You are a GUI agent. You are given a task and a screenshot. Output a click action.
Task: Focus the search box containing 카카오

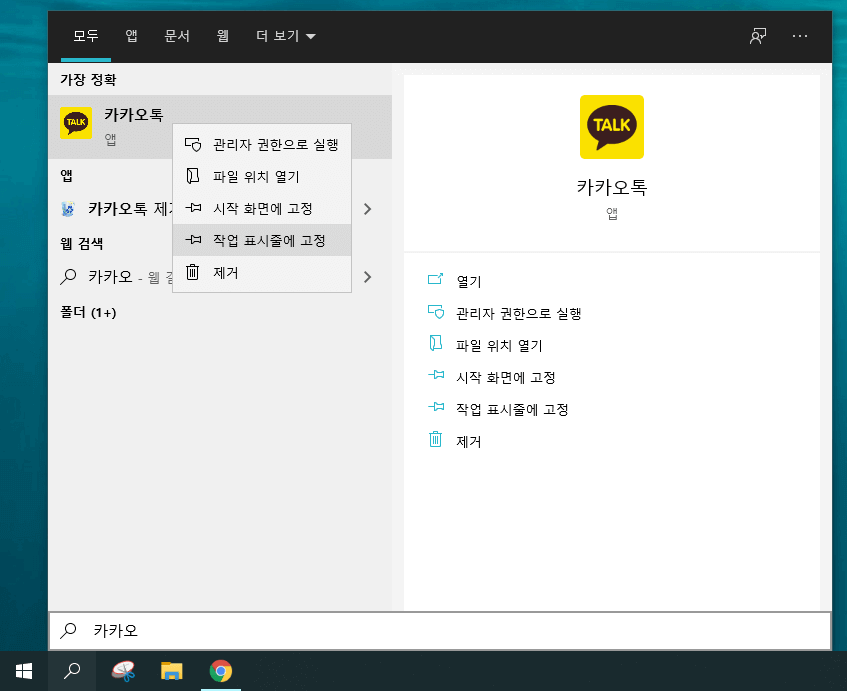440,630
